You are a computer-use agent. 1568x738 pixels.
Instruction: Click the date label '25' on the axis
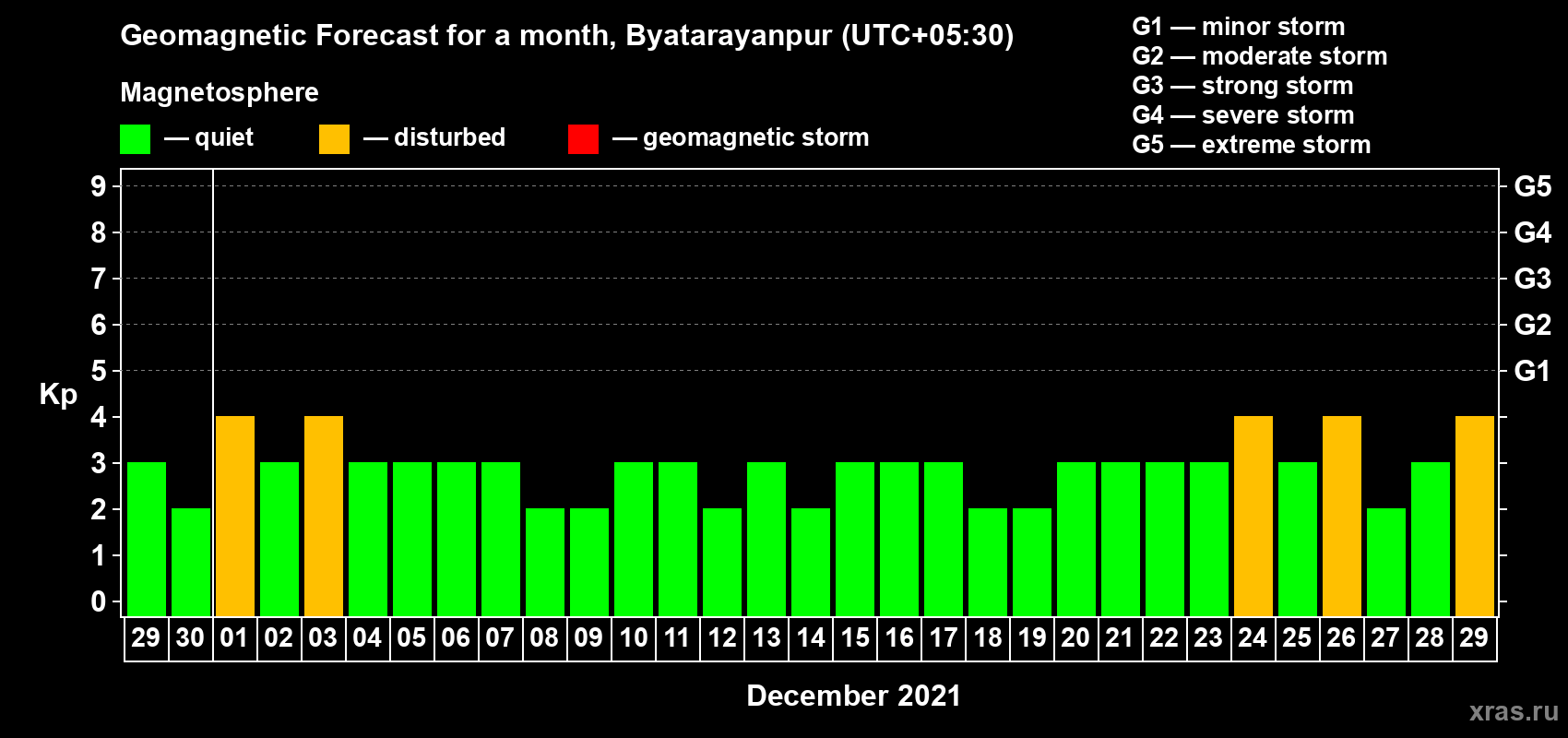point(1297,637)
